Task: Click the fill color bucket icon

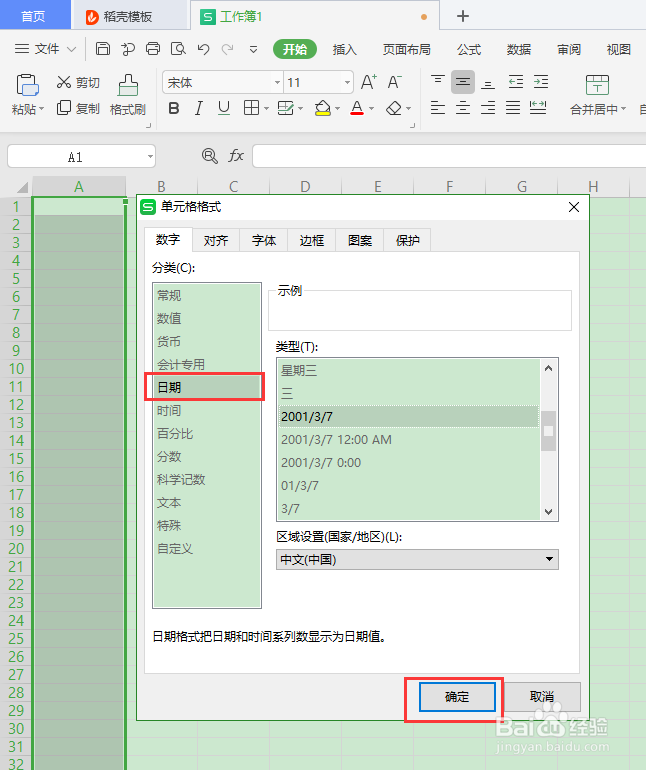Action: pyautogui.click(x=323, y=108)
